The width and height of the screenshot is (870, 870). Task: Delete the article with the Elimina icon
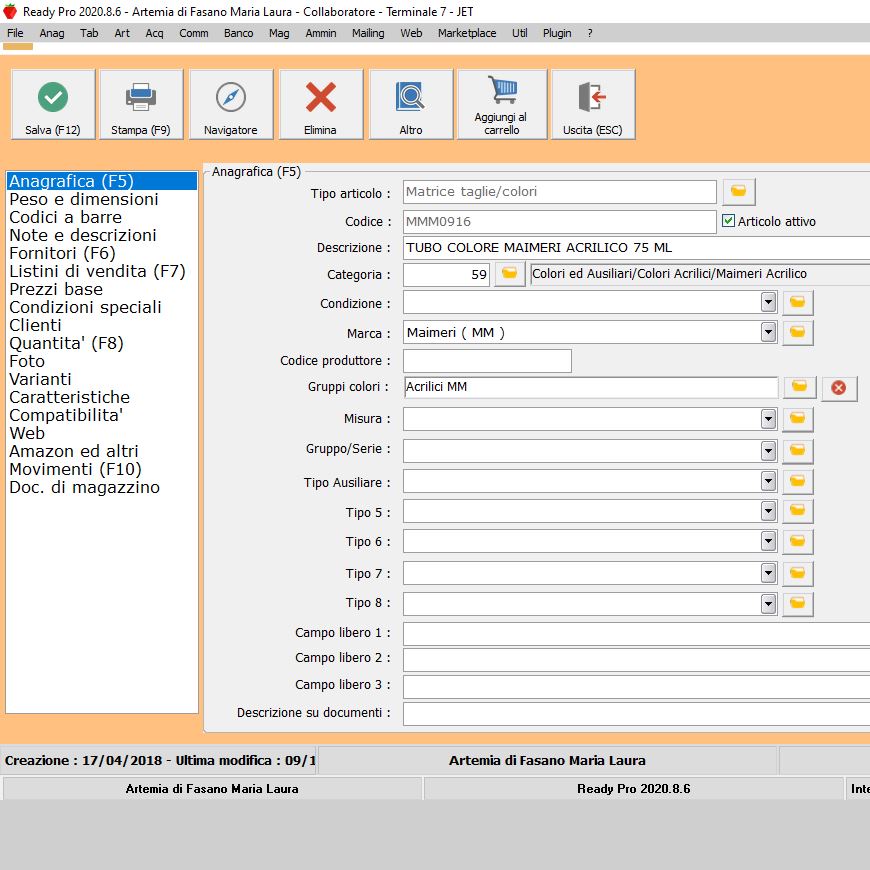click(x=321, y=98)
